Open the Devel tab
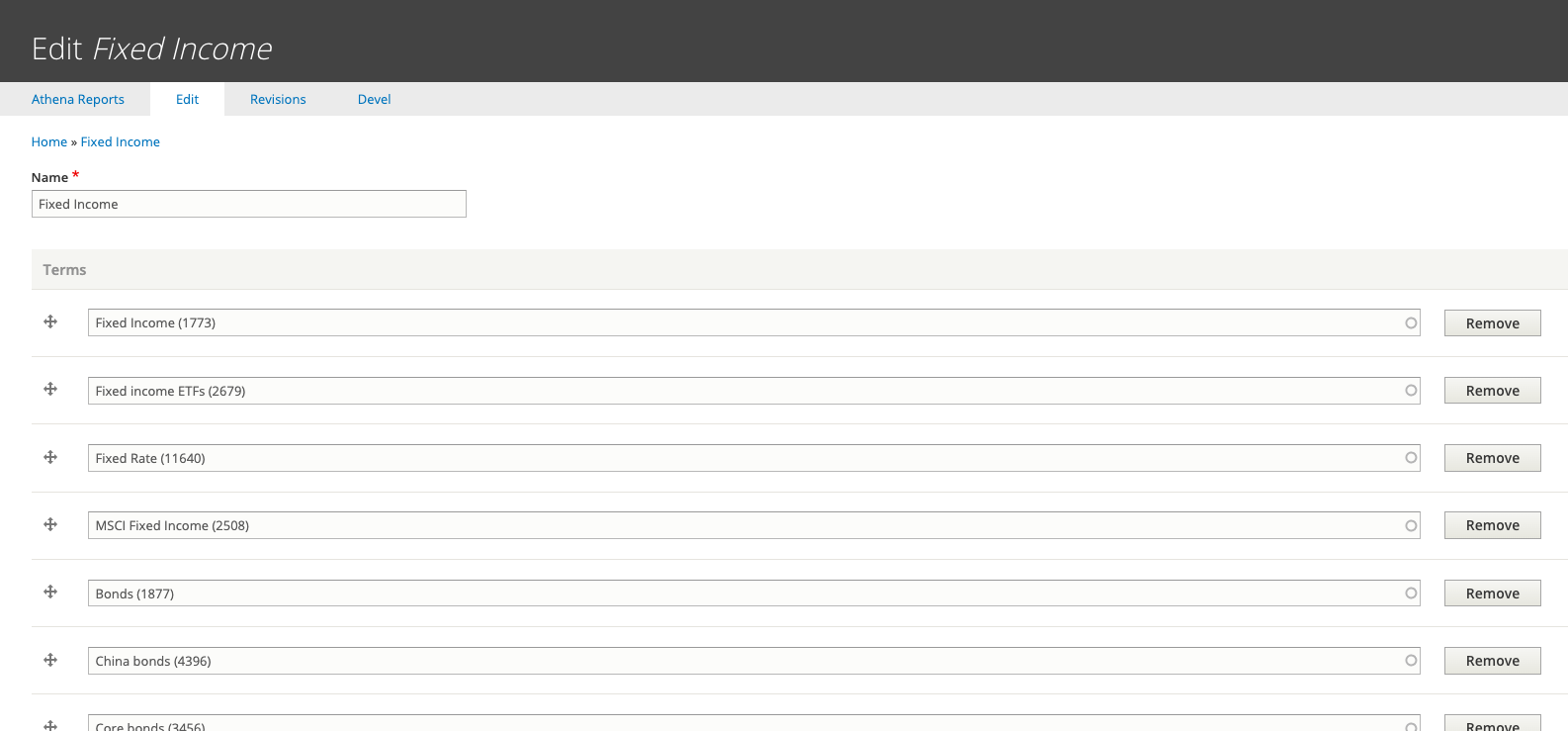This screenshot has height=731, width=1568. pos(375,99)
